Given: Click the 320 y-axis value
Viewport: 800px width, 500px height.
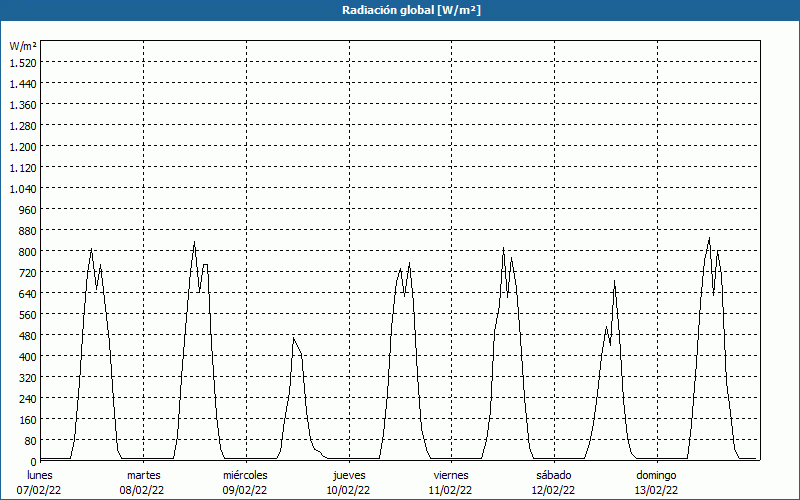Looking at the screenshot, I should pyautogui.click(x=28, y=378).
